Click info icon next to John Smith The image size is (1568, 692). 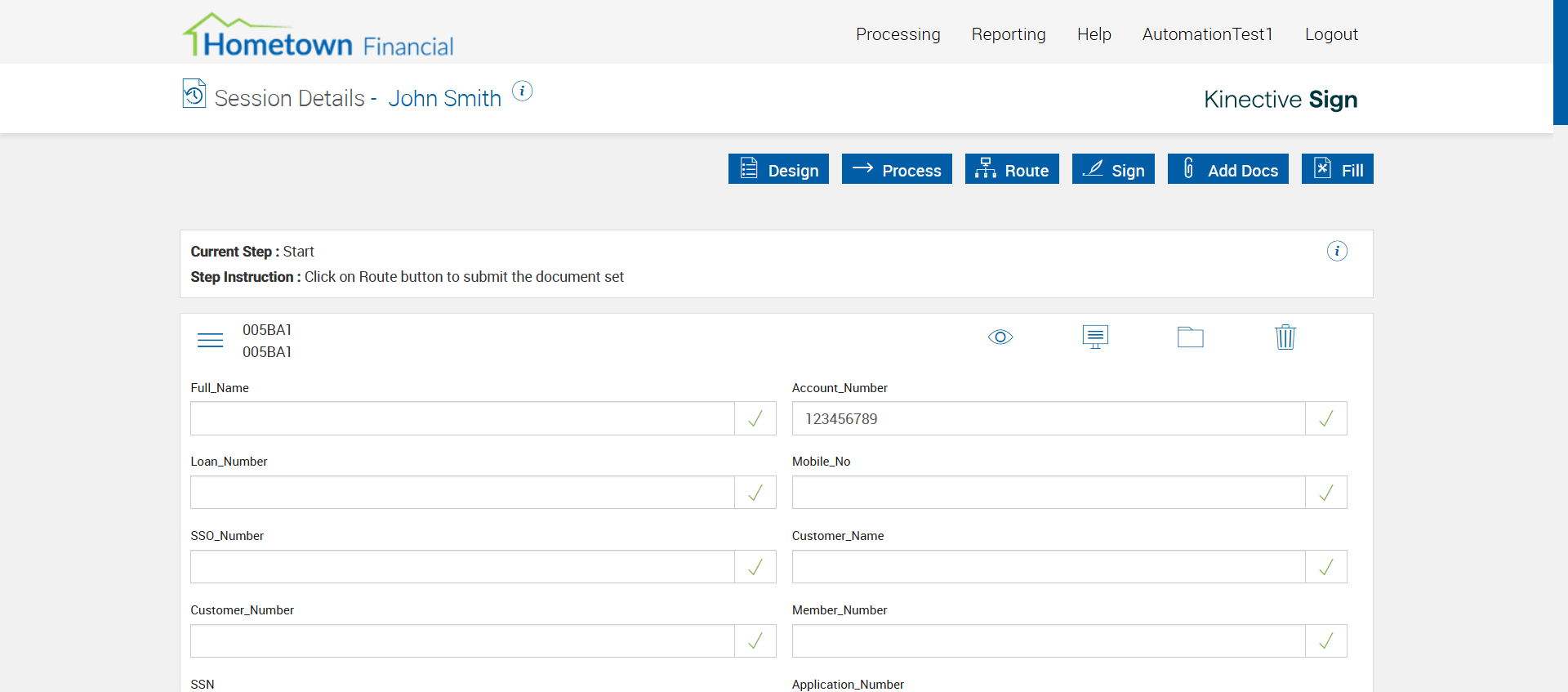tap(523, 92)
